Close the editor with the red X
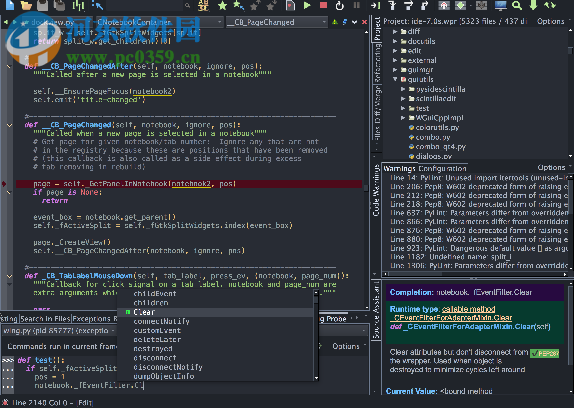Image resolution: width=574 pixels, height=408 pixels. (x=364, y=22)
